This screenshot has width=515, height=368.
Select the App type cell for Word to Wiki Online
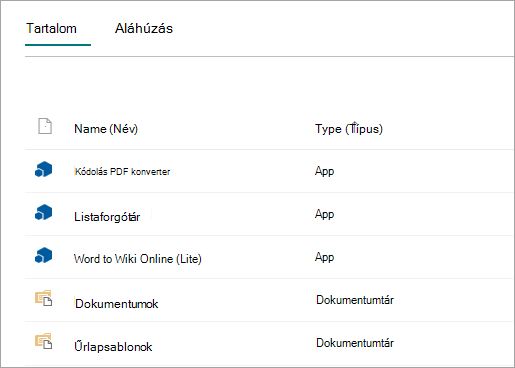(x=324, y=257)
